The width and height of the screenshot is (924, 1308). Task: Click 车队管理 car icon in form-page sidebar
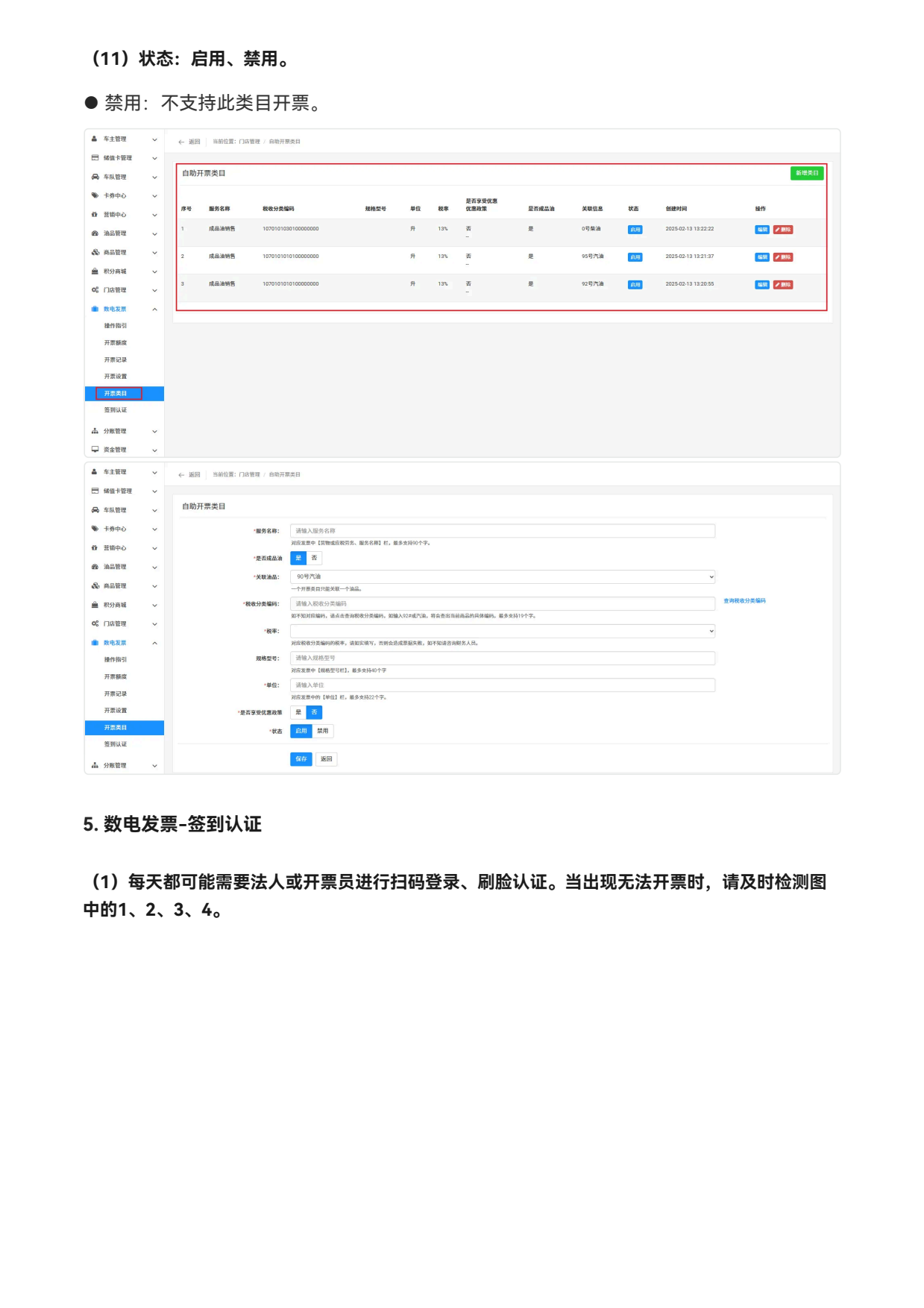pyautogui.click(x=95, y=510)
